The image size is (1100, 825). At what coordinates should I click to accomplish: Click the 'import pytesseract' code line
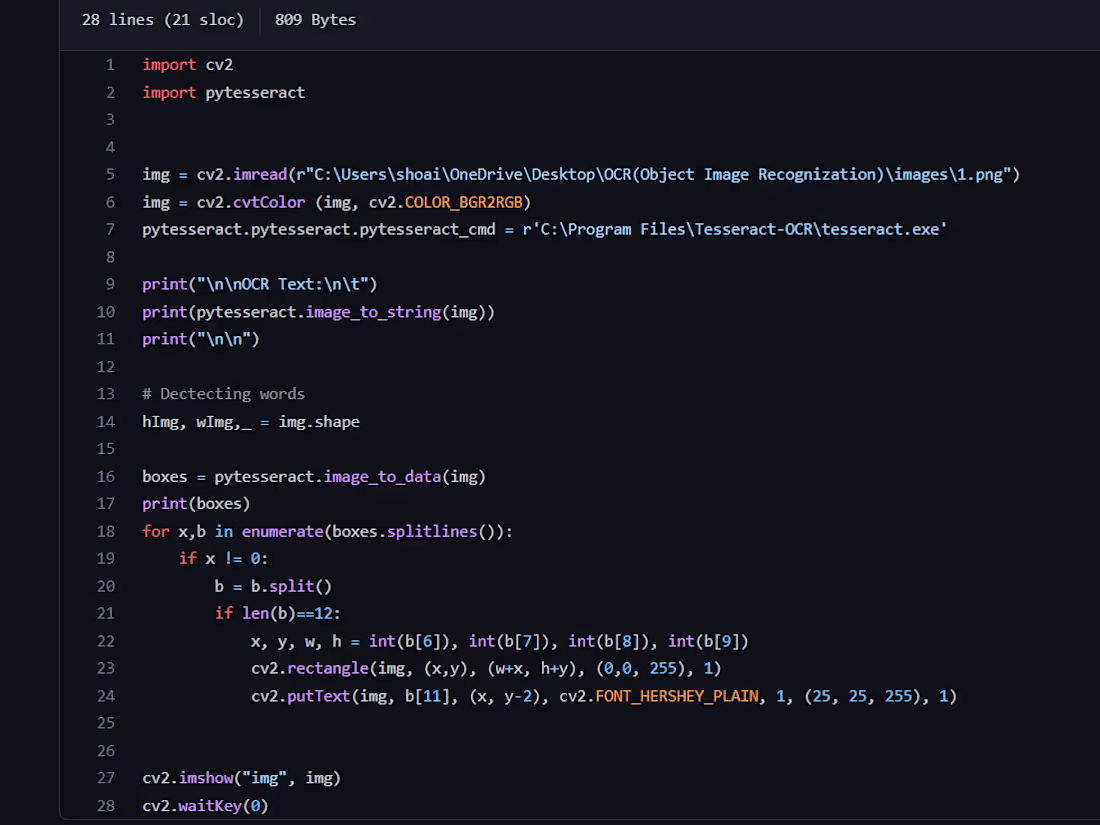(x=224, y=93)
